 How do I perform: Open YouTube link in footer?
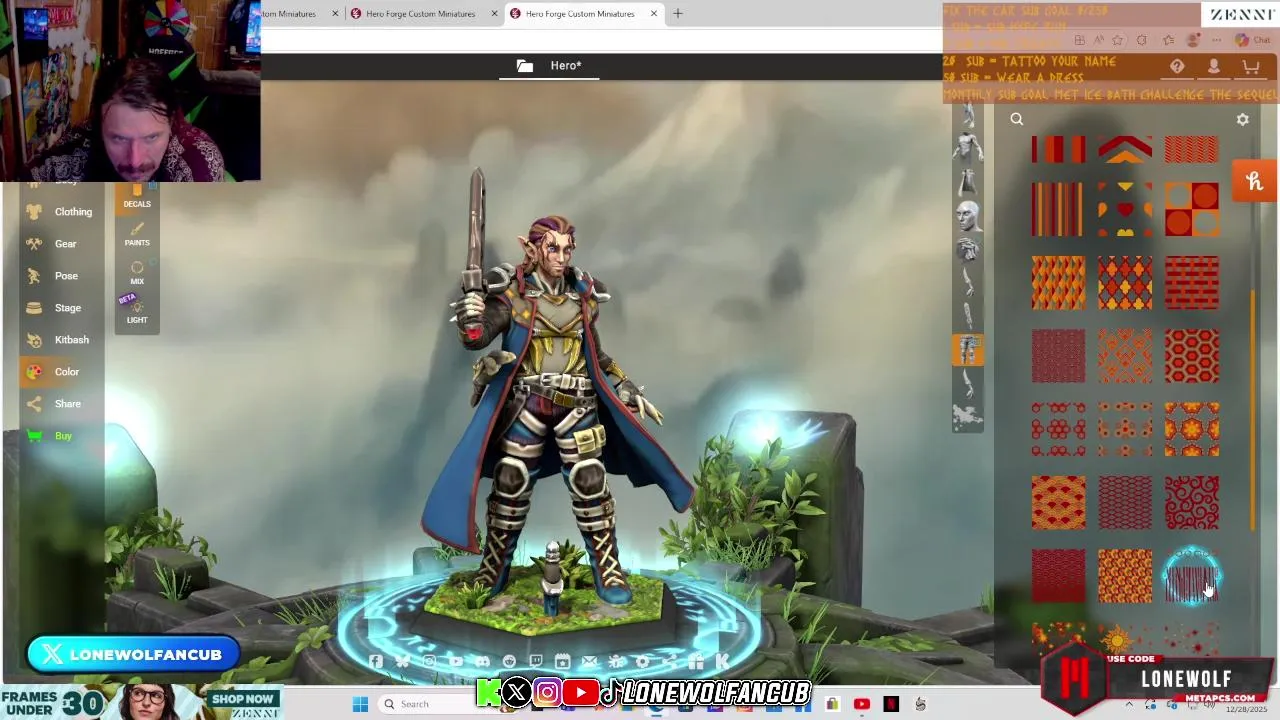[456, 661]
